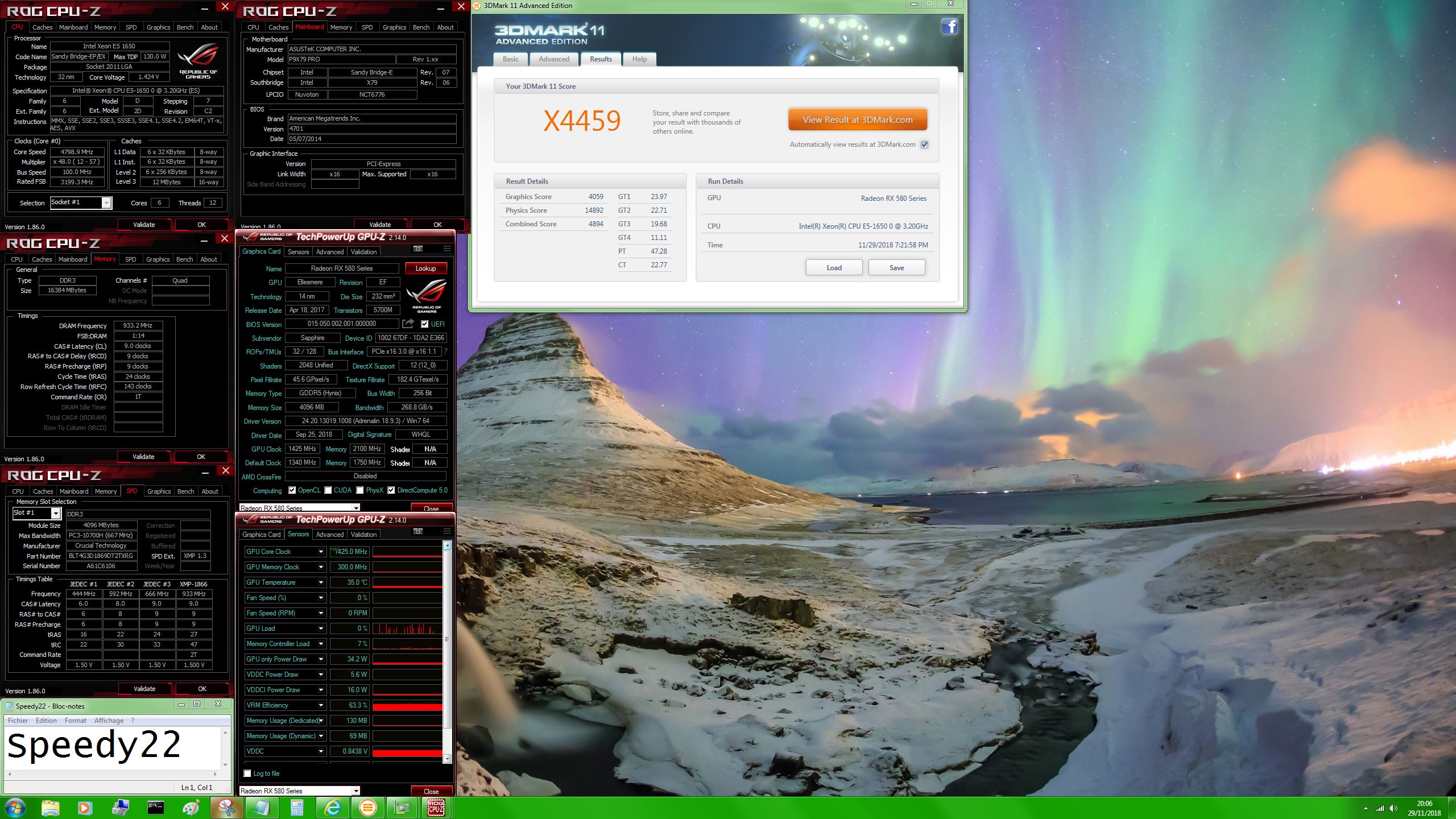Expand the GPU Temperature sensor dropdown
The height and width of the screenshot is (819, 1456).
tap(321, 582)
